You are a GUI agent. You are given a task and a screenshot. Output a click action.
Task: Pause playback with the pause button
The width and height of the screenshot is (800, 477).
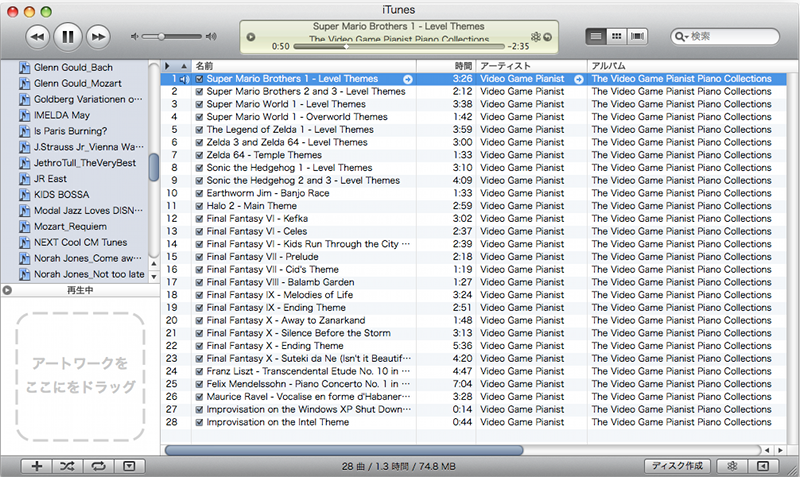[x=67, y=37]
